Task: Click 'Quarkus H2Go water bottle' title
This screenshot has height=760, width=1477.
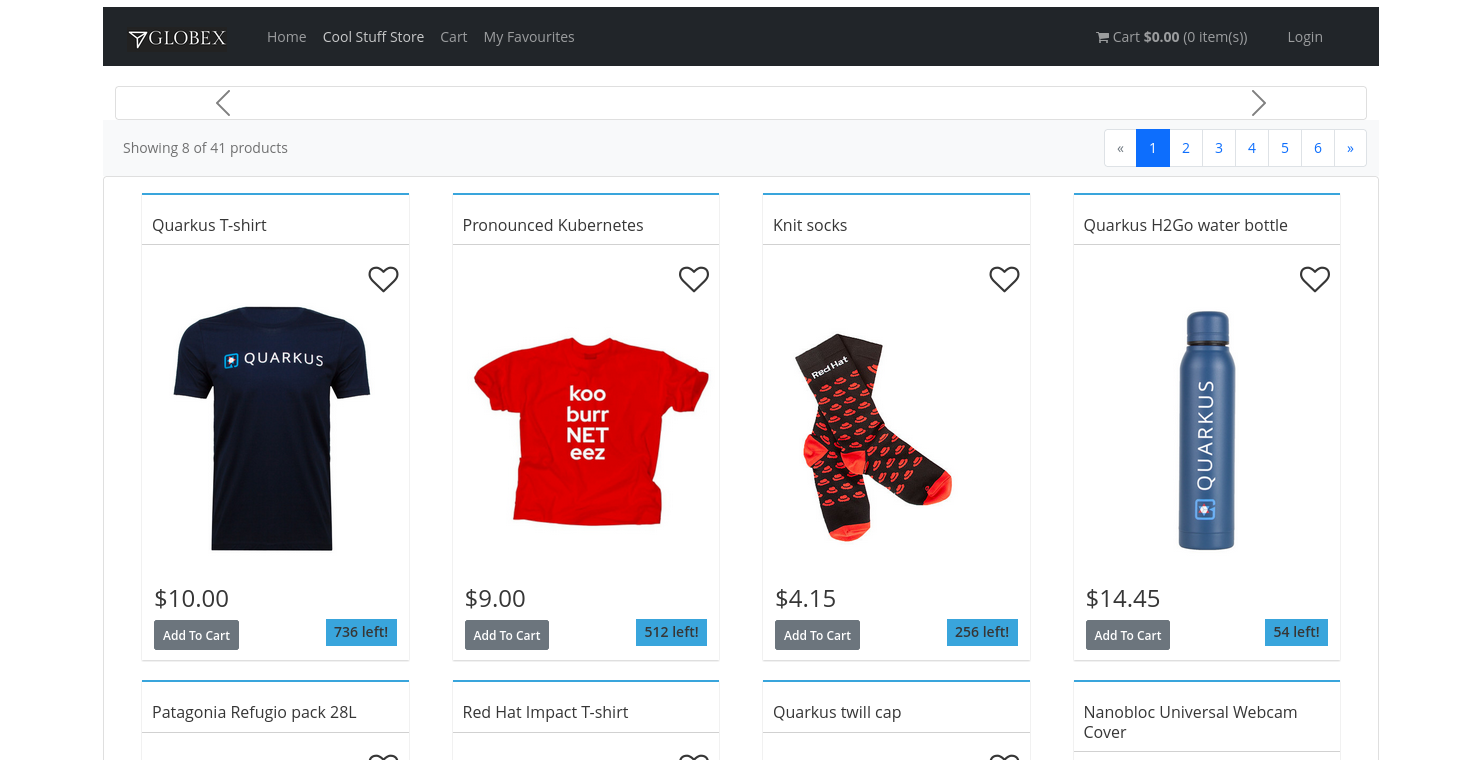Action: (1185, 225)
